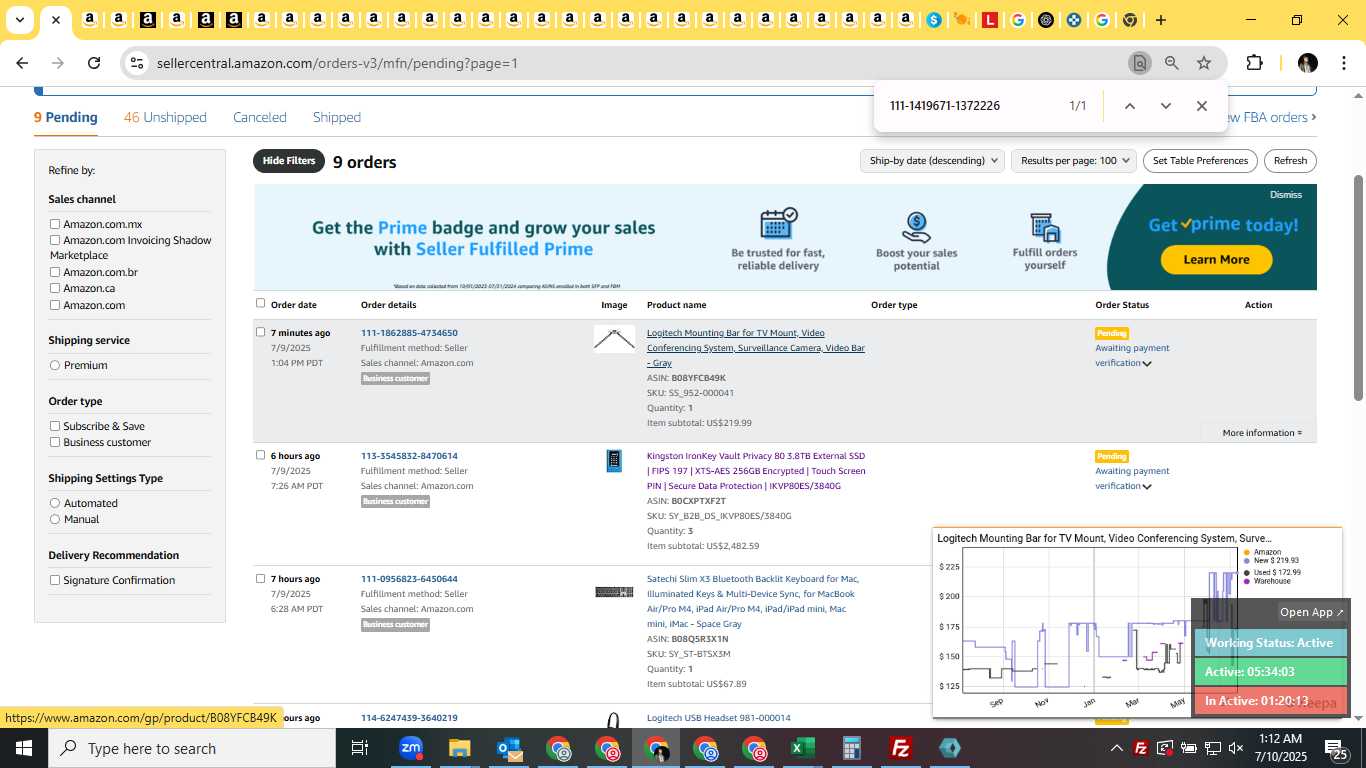Expand More information for Logitech order
1366x768 pixels.
1262,433
